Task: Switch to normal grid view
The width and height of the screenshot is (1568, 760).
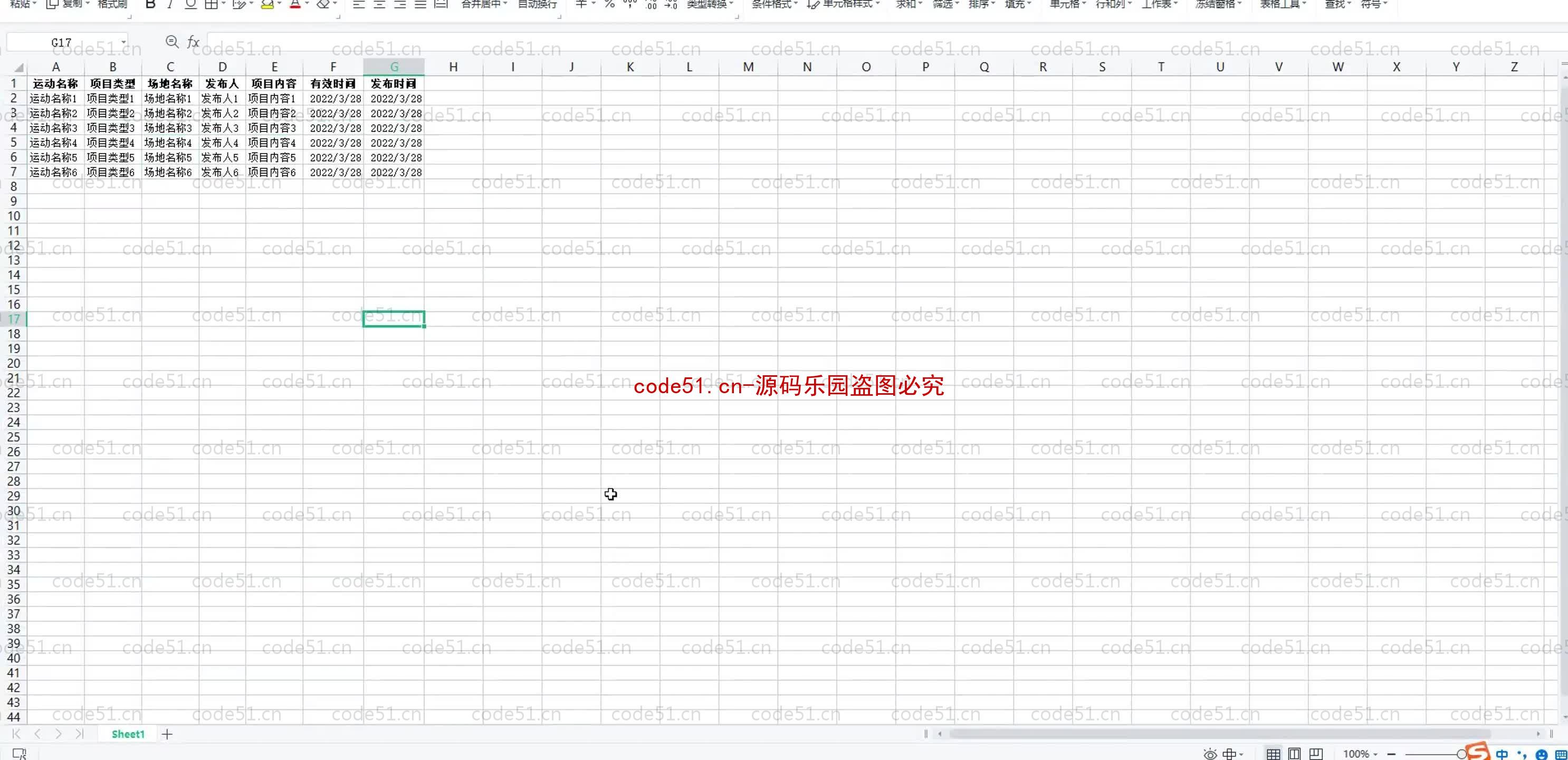Action: (x=1273, y=754)
